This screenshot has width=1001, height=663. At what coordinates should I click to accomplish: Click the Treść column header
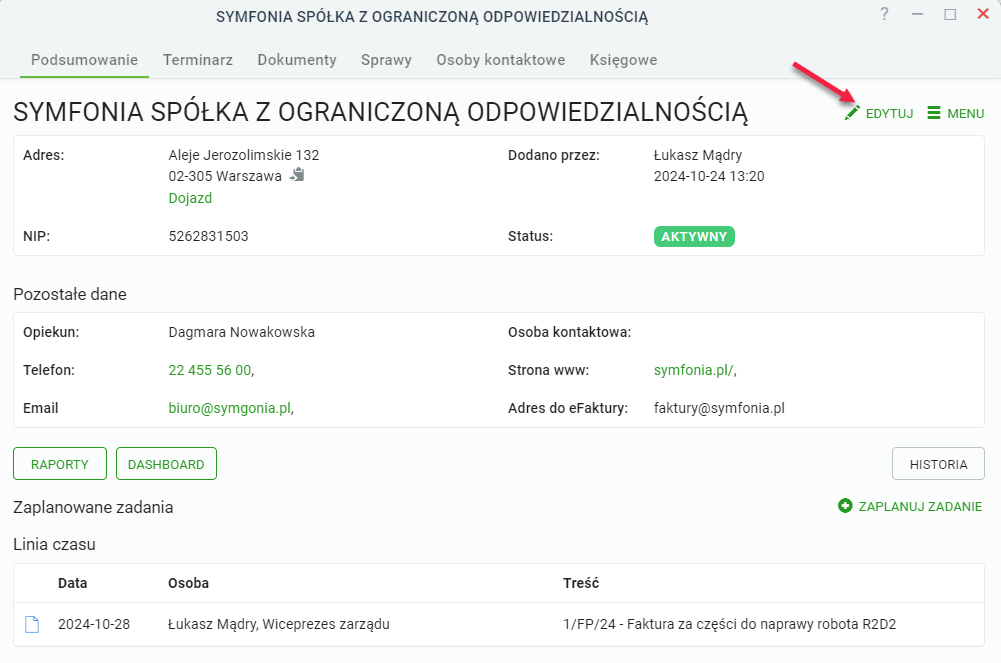pos(581,583)
